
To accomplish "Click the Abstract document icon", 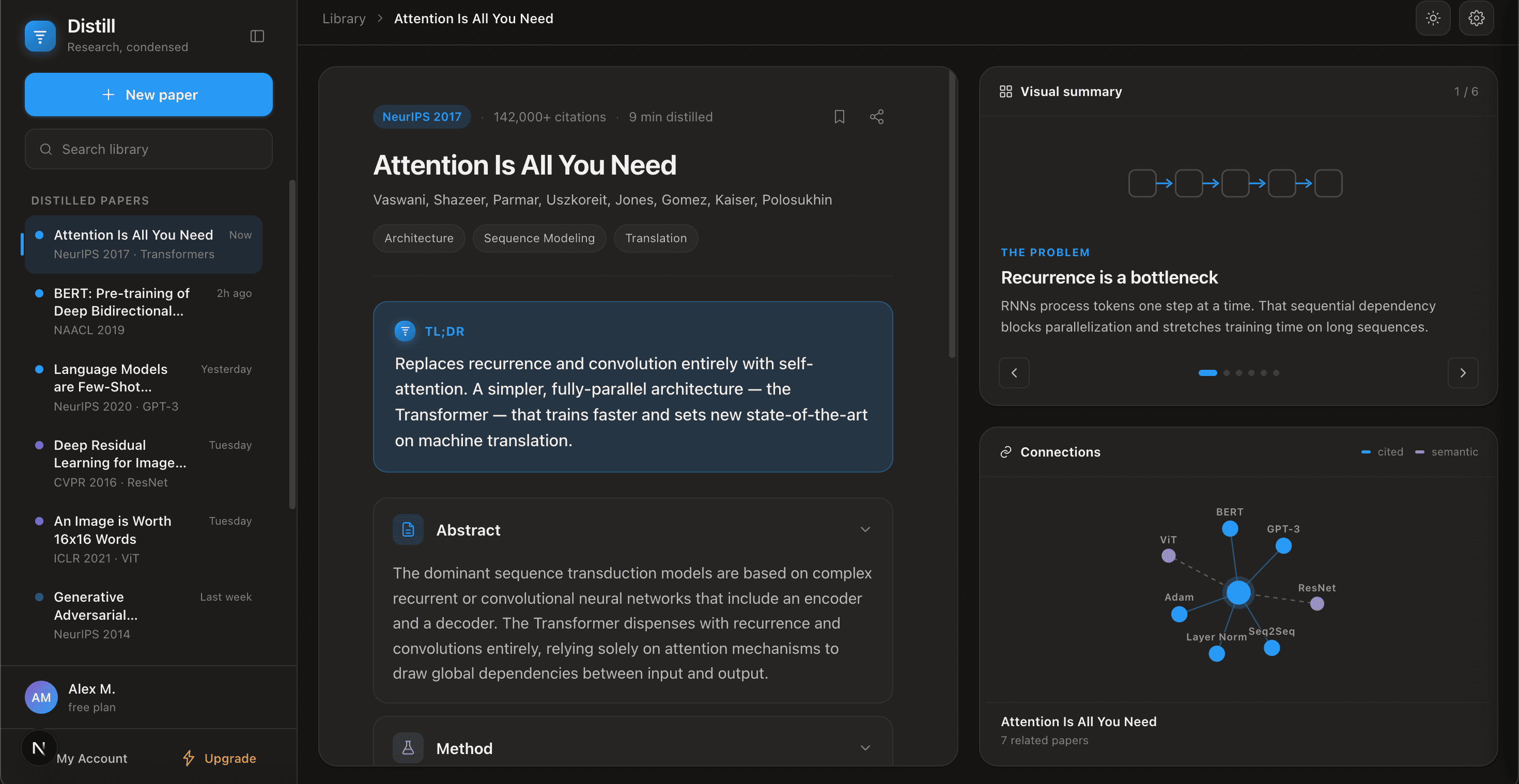I will [408, 529].
